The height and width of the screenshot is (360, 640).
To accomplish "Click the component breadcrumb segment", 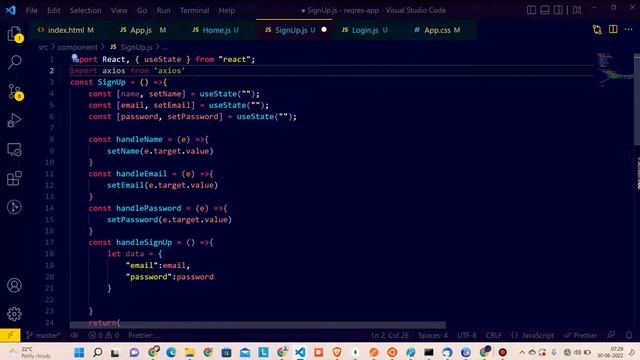I will pyautogui.click(x=78, y=47).
